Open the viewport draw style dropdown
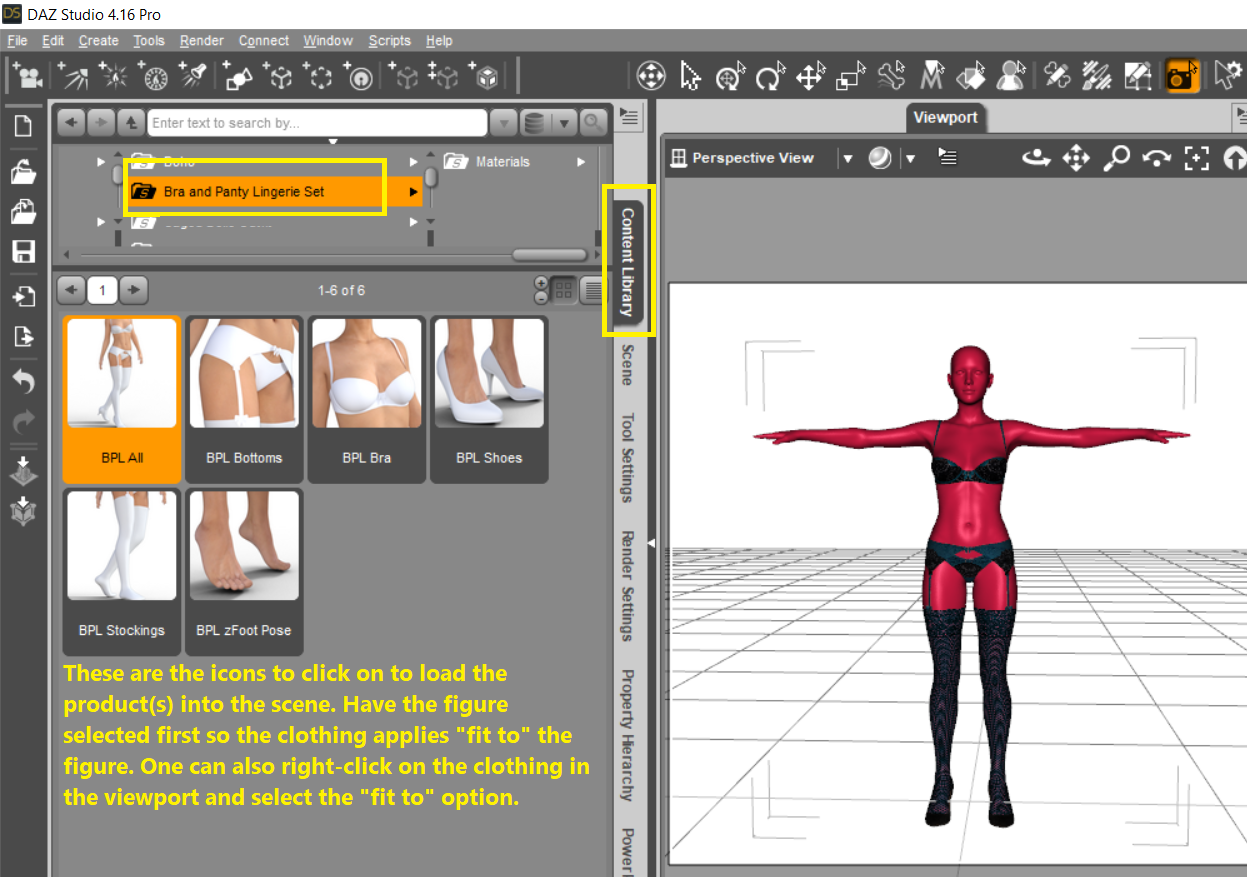The height and width of the screenshot is (877, 1247). pos(911,158)
